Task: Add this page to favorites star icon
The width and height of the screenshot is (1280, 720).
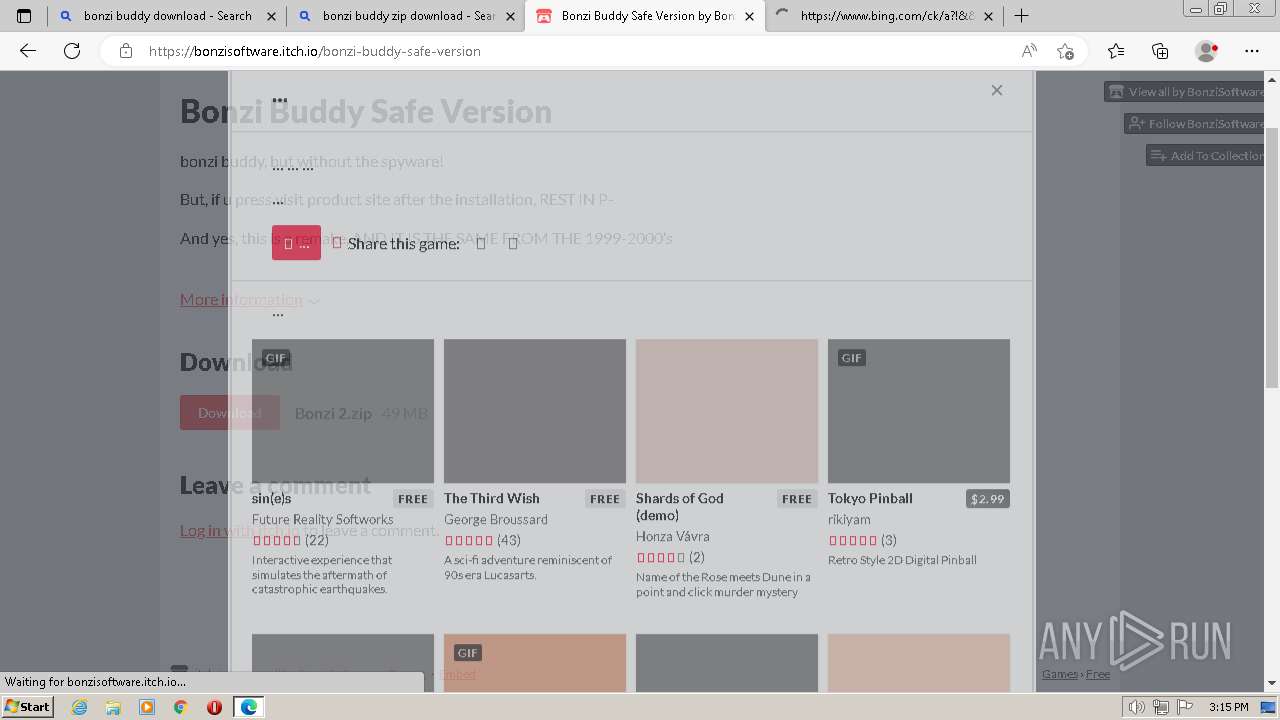Action: coord(1065,51)
